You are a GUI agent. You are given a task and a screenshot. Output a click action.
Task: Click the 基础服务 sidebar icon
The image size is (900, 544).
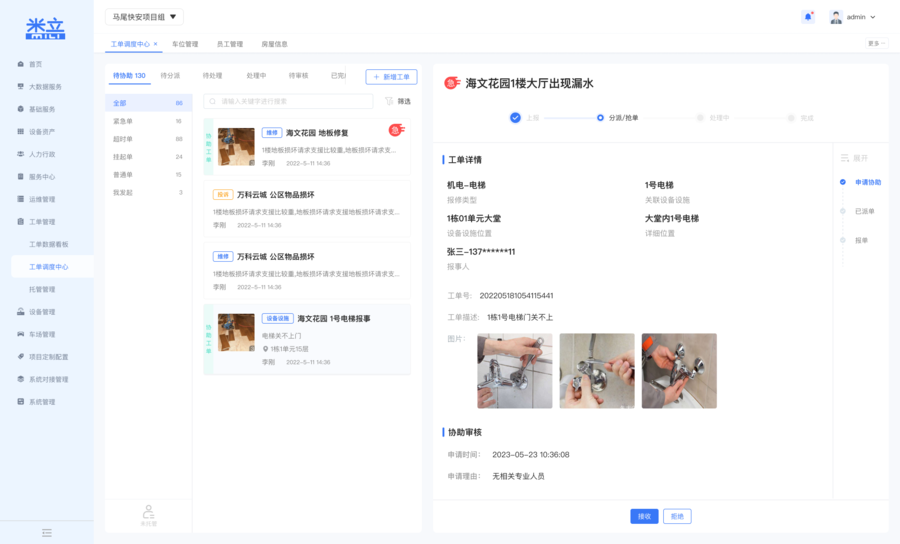[x=21, y=109]
